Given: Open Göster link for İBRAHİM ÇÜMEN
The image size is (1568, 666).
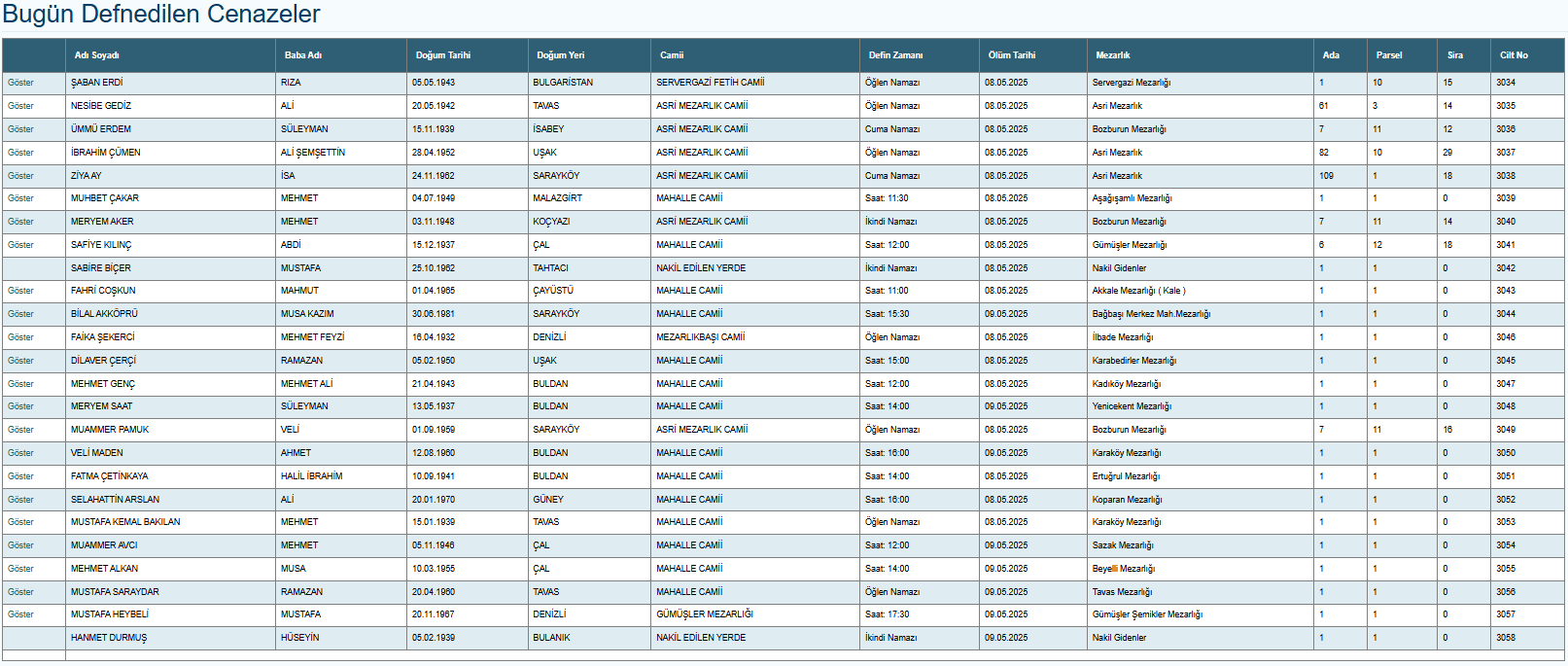Looking at the screenshot, I should [x=20, y=153].
